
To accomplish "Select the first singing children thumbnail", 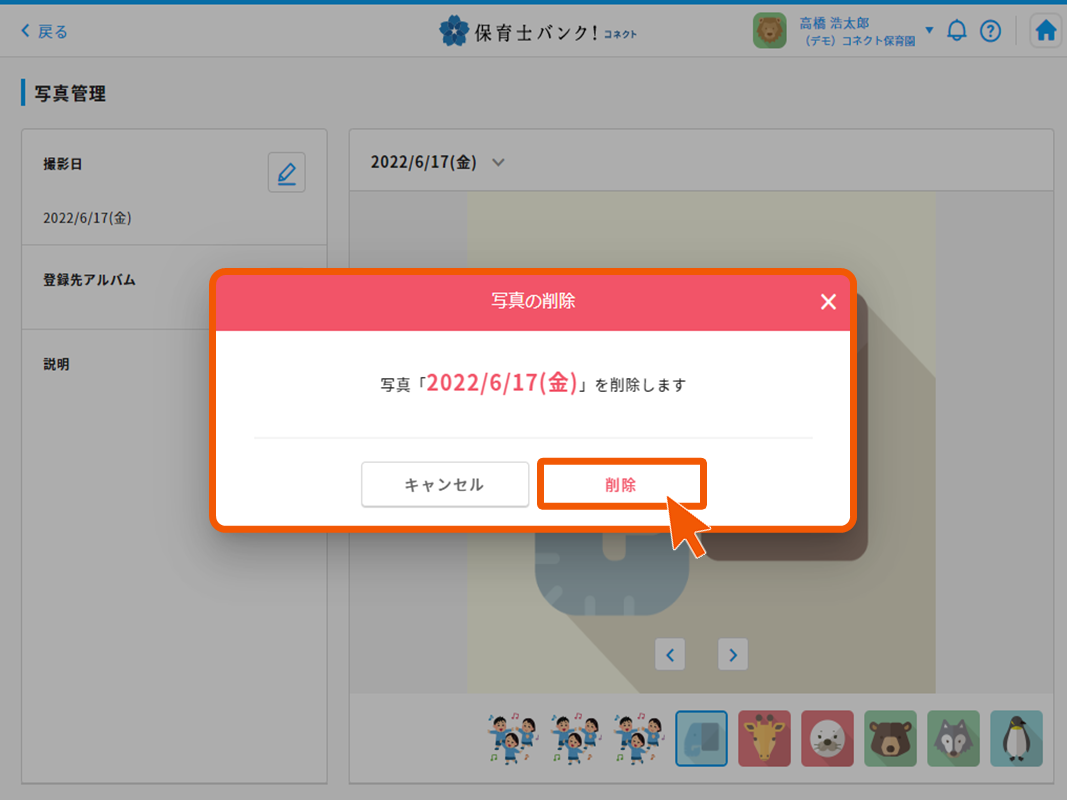I will click(x=512, y=738).
